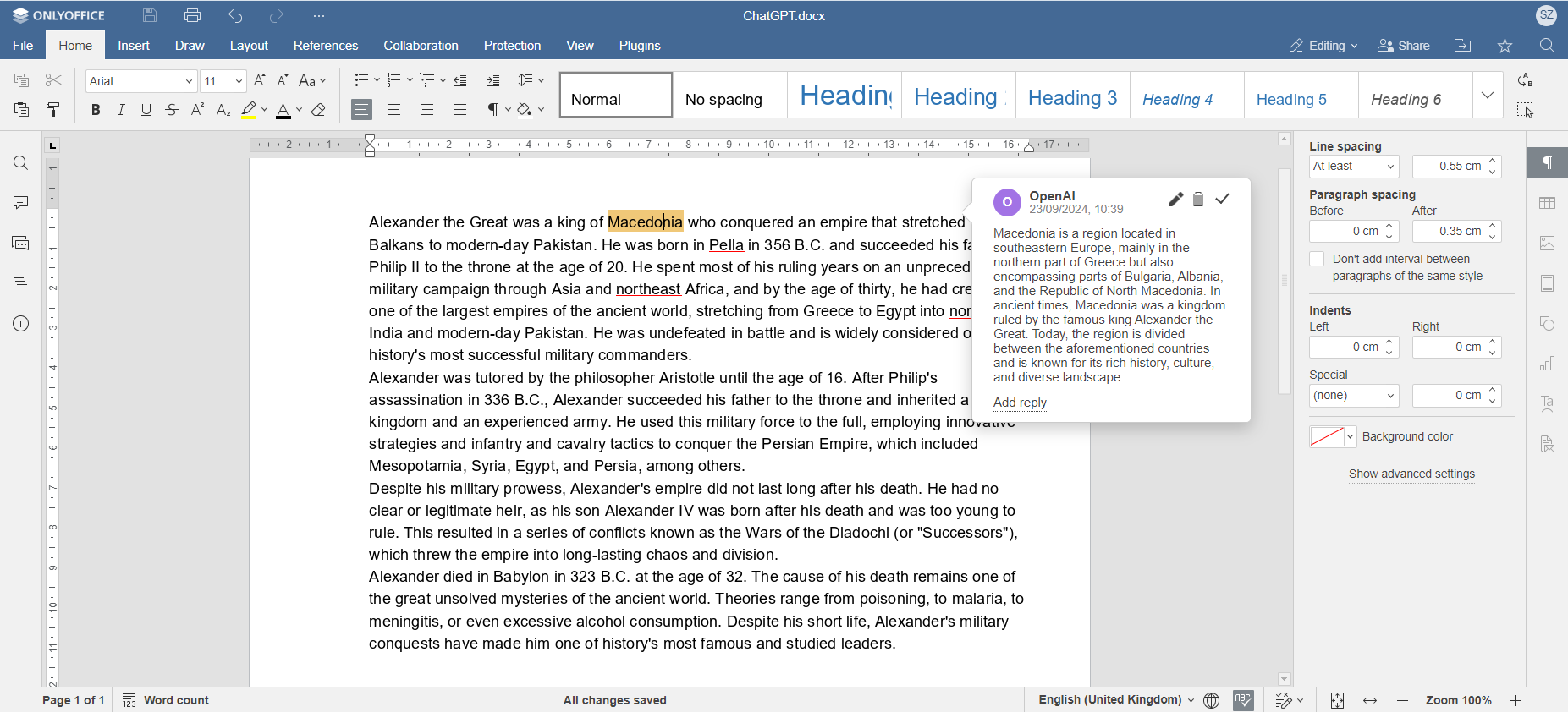Toggle nonprinting characters display

pyautogui.click(x=492, y=110)
